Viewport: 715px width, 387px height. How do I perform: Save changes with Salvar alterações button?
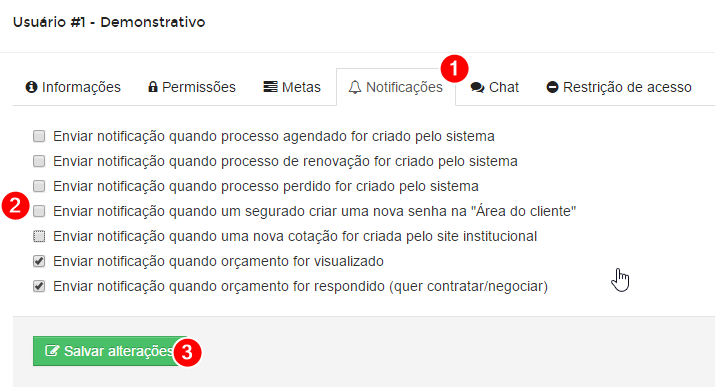pyautogui.click(x=109, y=351)
